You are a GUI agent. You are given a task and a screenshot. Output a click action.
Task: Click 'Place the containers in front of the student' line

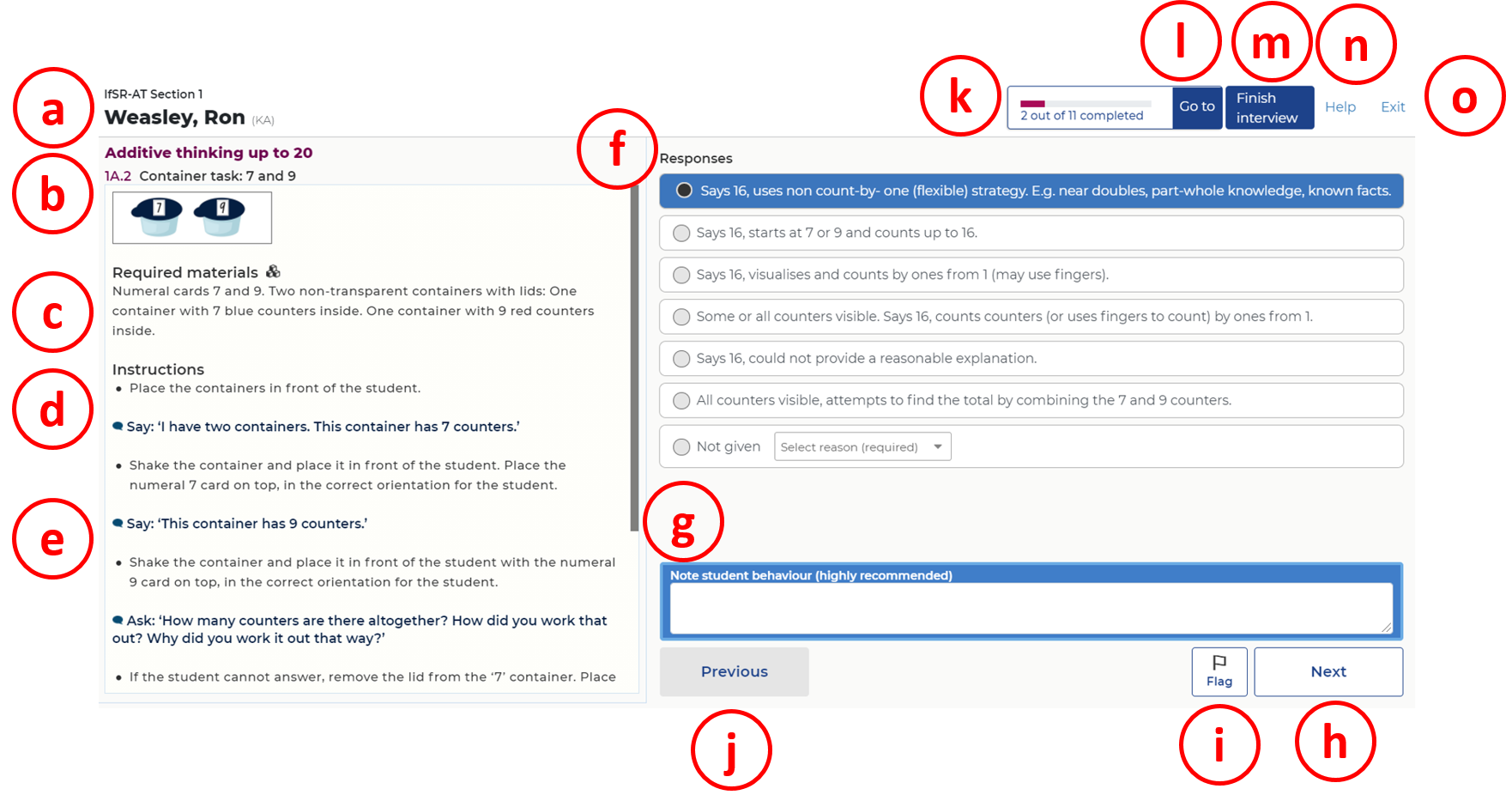tap(275, 388)
